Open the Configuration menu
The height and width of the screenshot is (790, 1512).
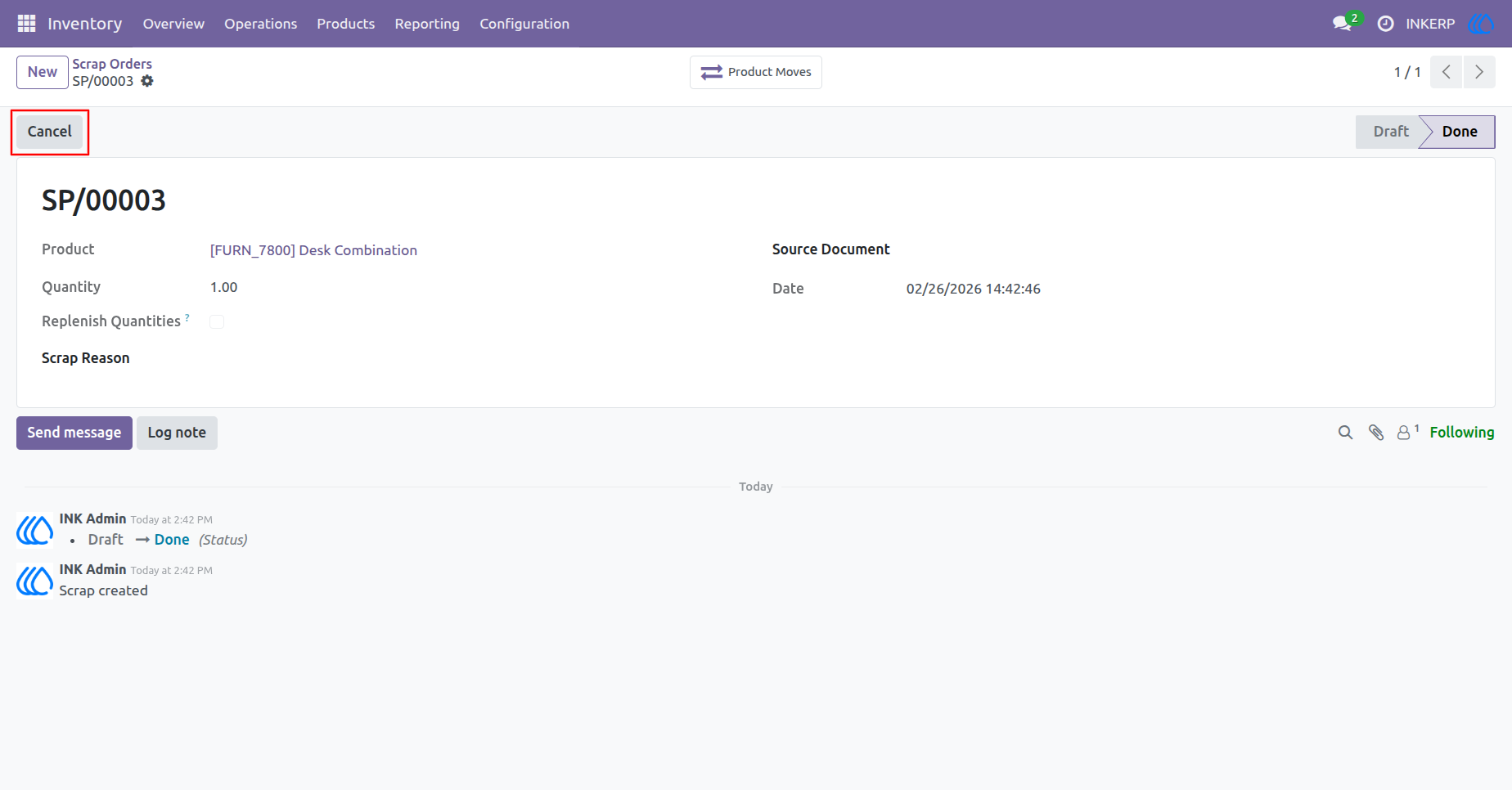(524, 24)
